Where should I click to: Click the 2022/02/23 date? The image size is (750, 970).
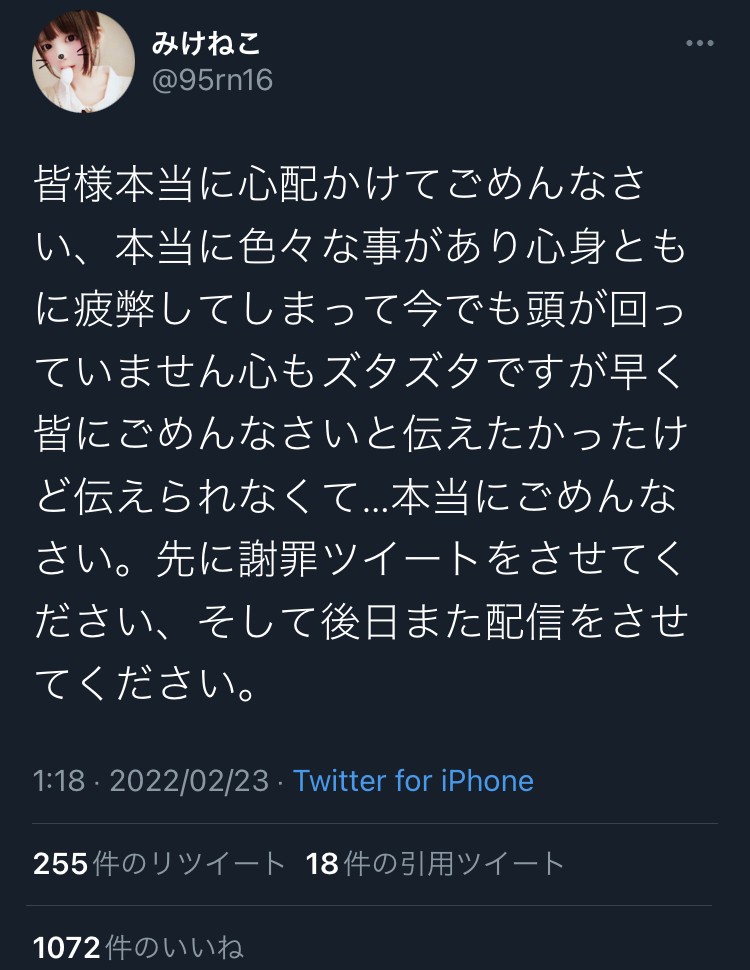189,781
